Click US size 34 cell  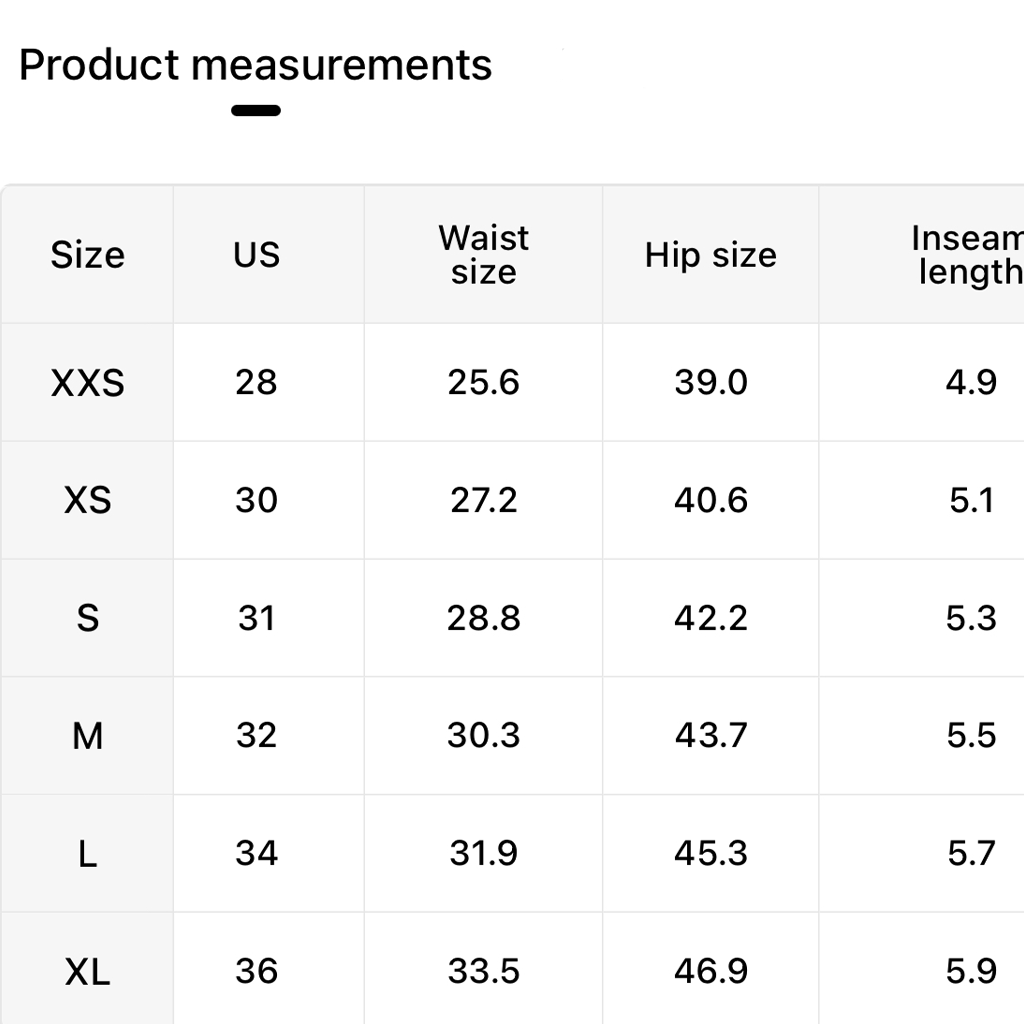(x=256, y=854)
